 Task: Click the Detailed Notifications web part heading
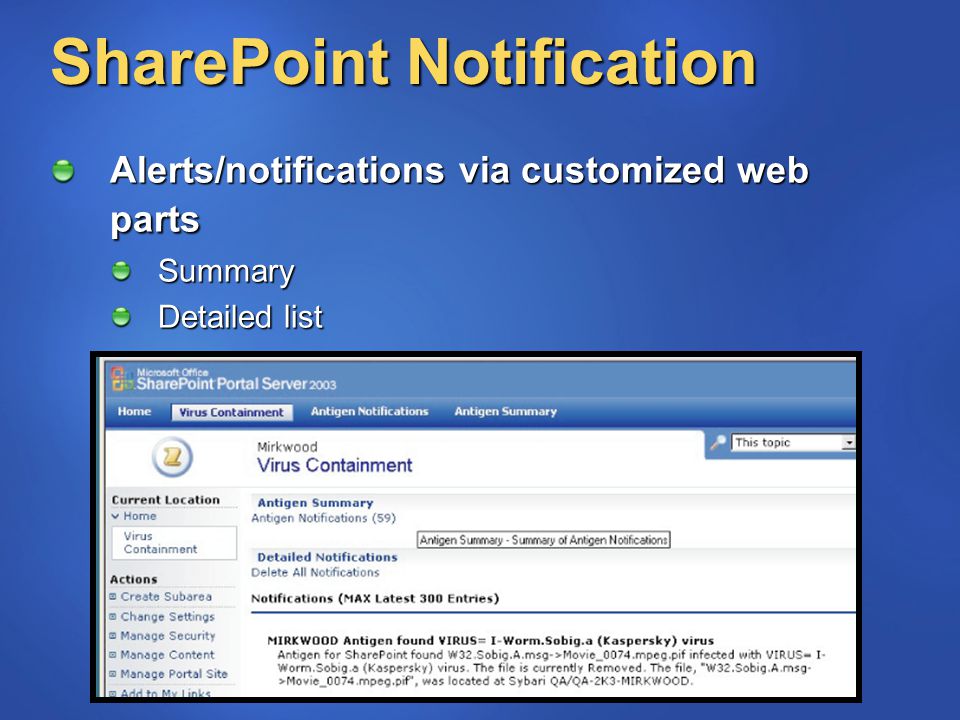[327, 557]
